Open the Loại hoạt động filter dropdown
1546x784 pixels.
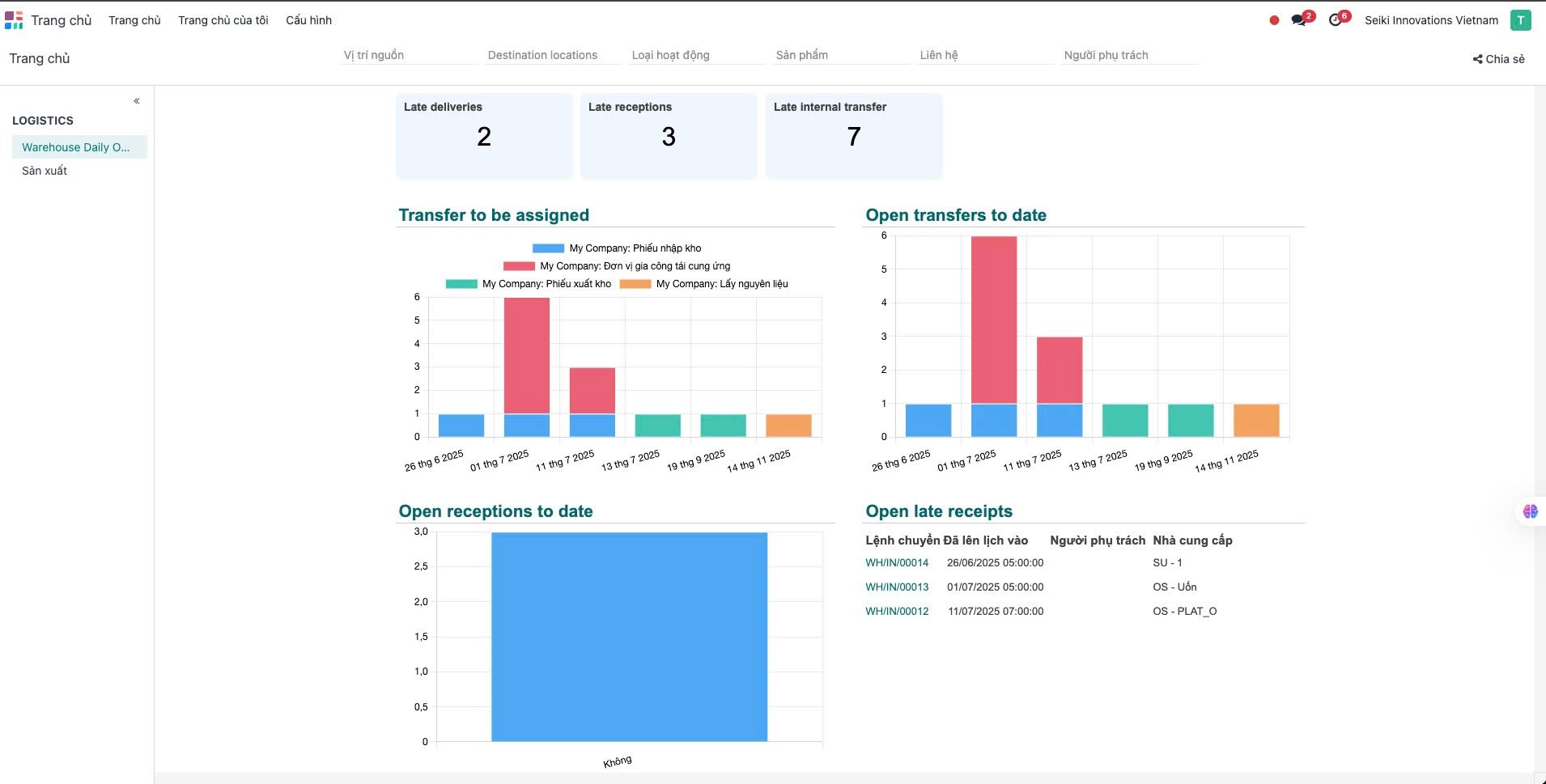697,55
